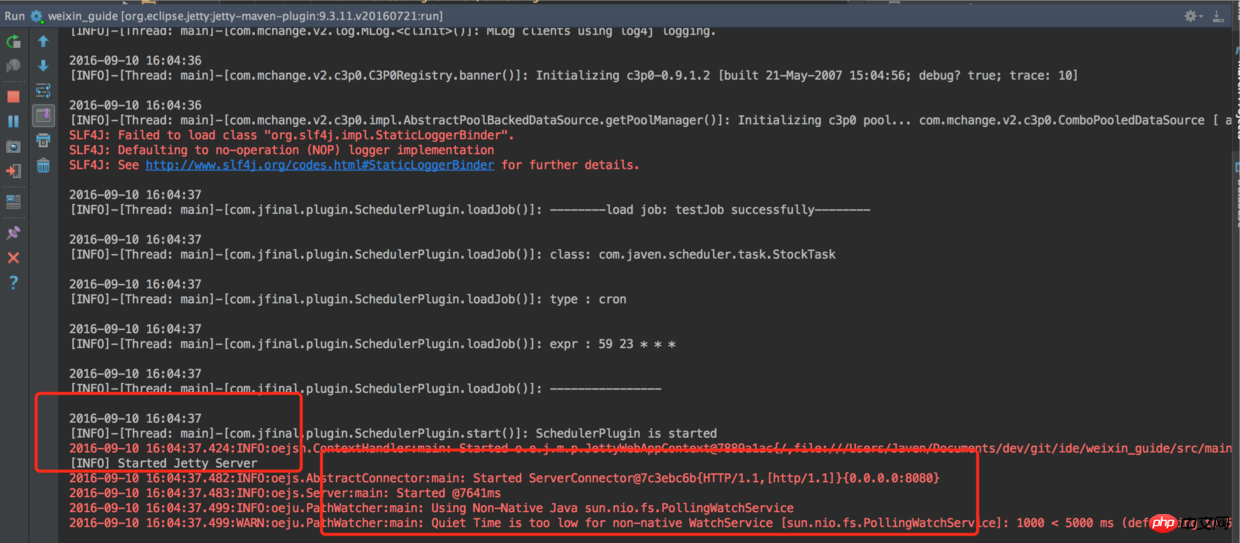The image size is (1240, 543).
Task: Toggle scroll to end of output
Action: coord(43,116)
